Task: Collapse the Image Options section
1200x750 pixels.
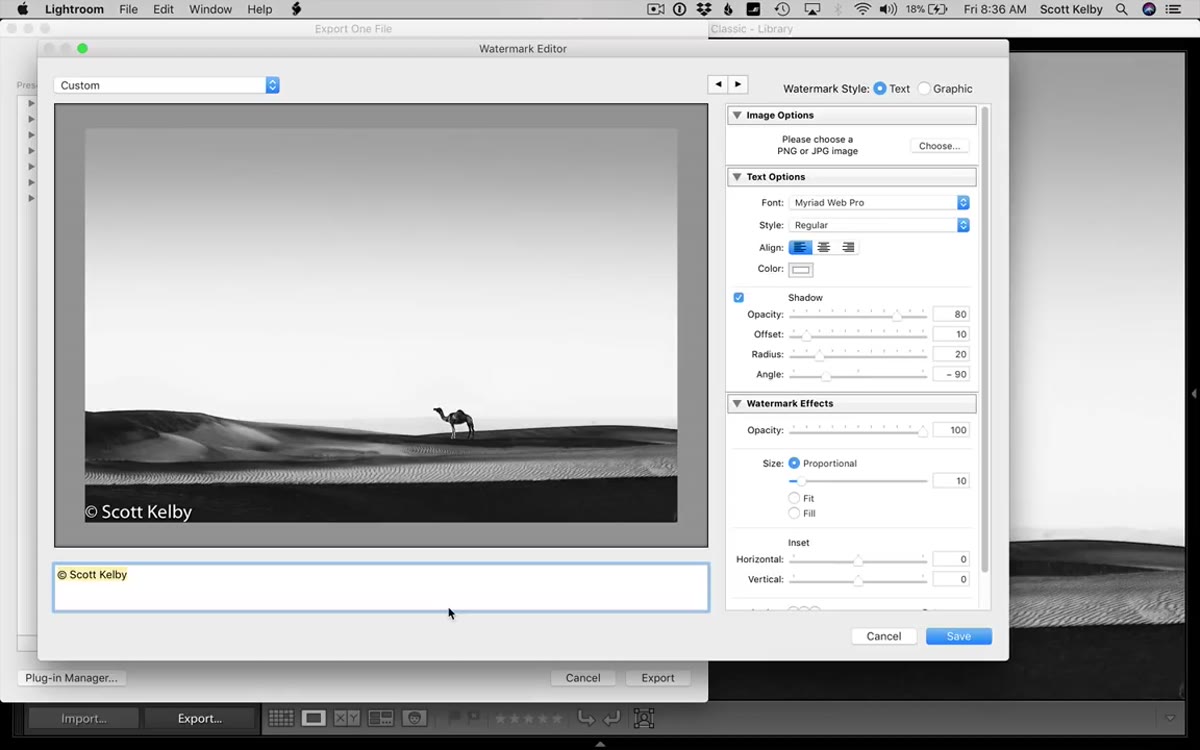Action: click(x=737, y=115)
